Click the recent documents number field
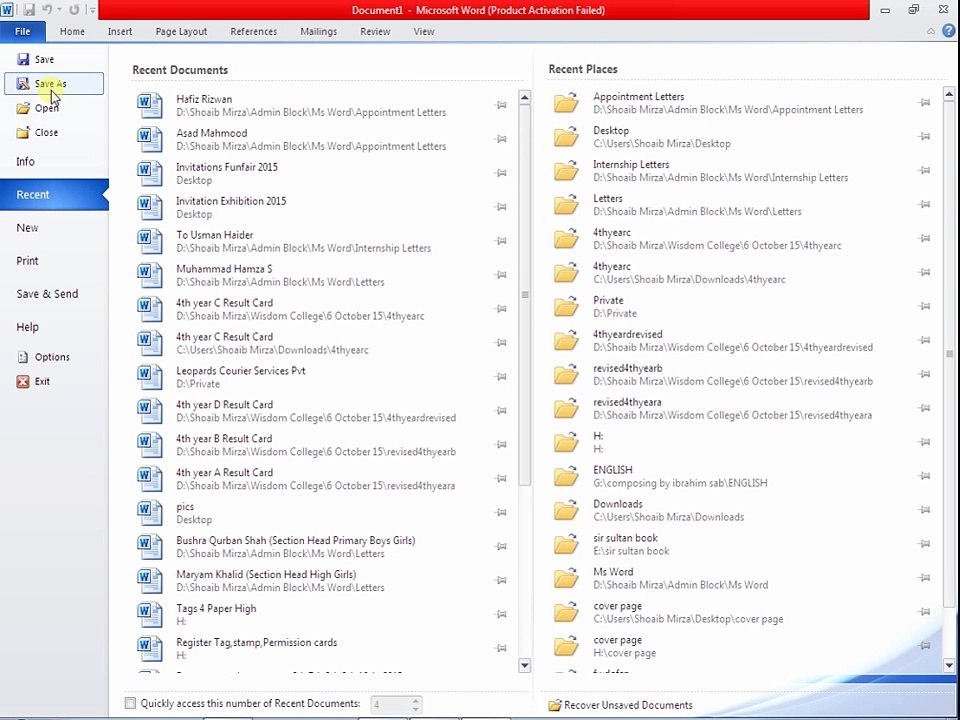960x720 pixels. [390, 705]
